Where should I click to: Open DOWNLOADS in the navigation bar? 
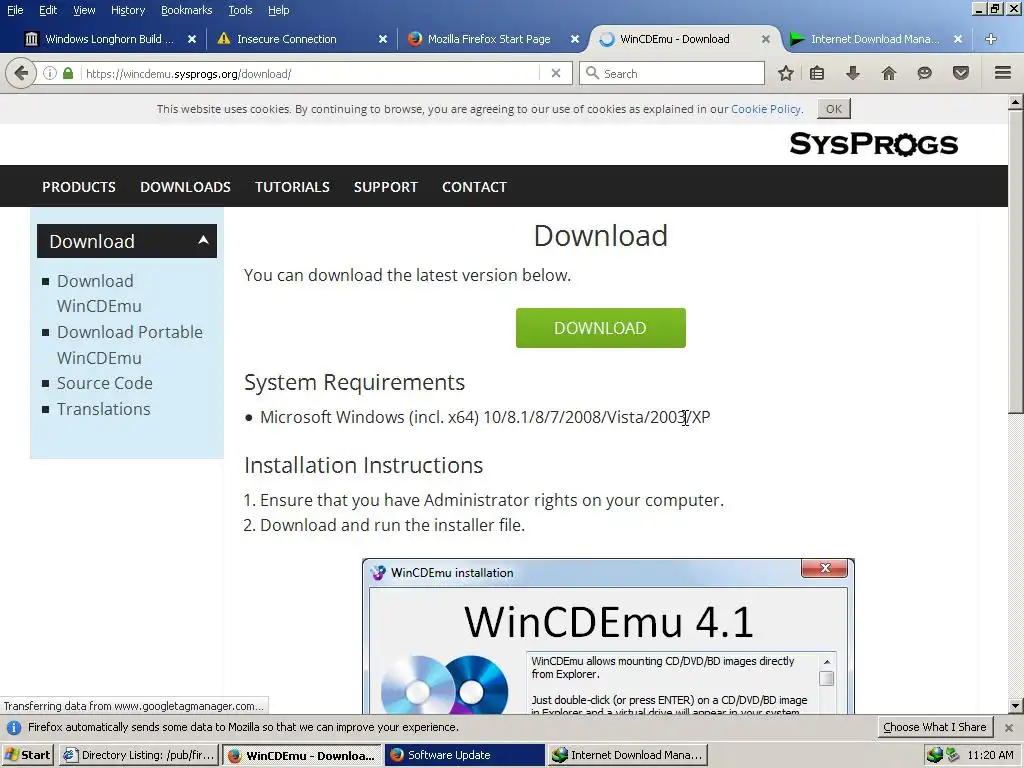(185, 187)
